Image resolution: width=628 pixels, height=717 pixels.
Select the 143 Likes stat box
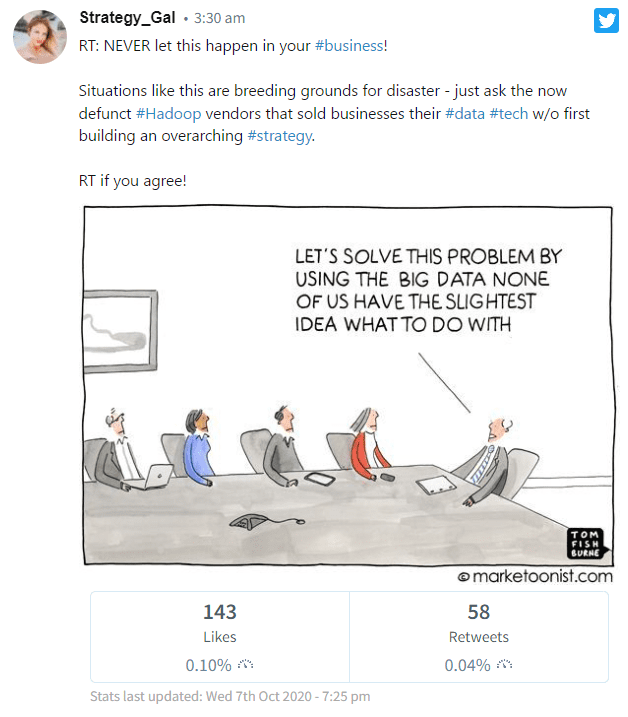tap(220, 637)
